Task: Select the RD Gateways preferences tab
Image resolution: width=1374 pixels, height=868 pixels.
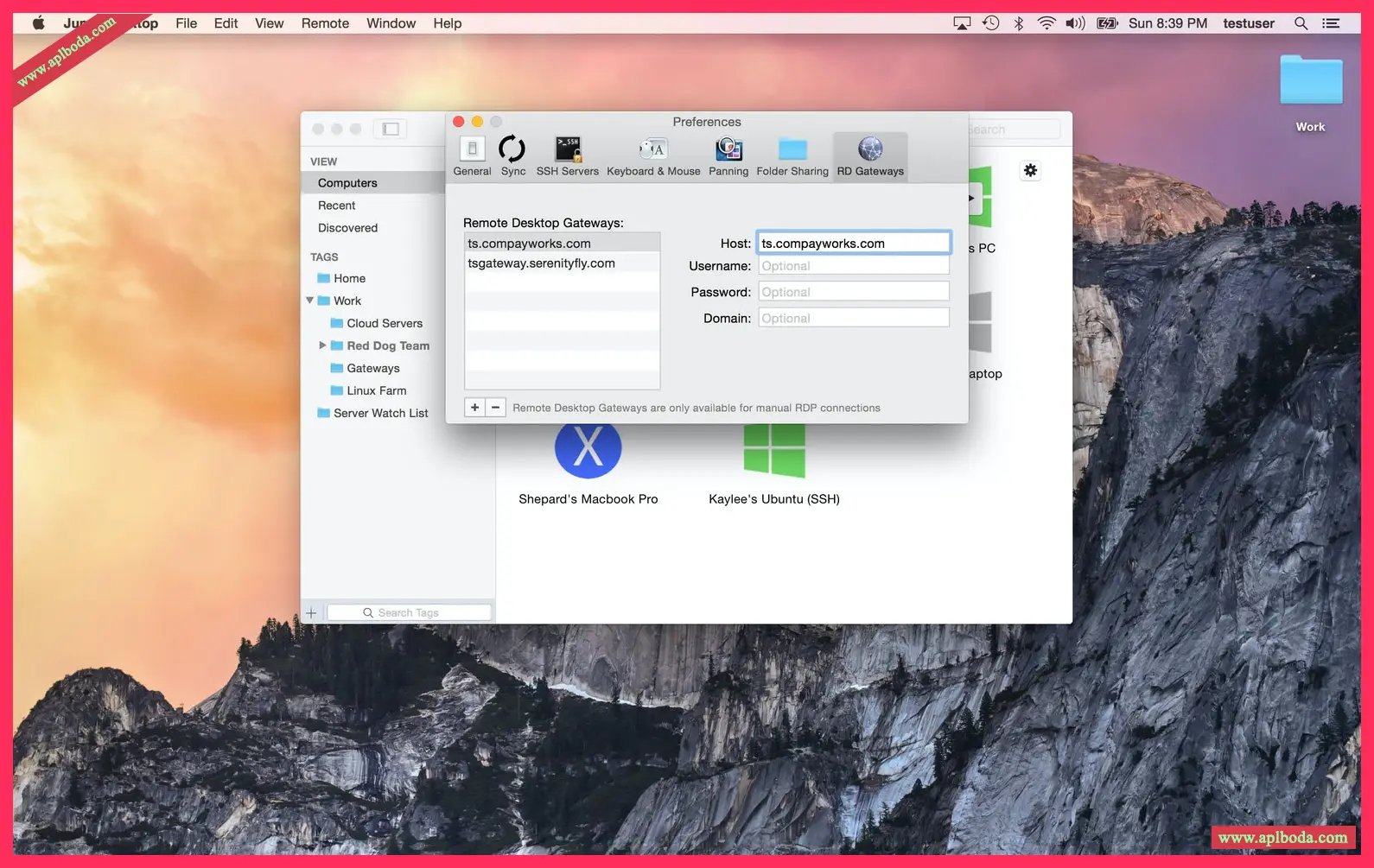Action: click(x=870, y=156)
